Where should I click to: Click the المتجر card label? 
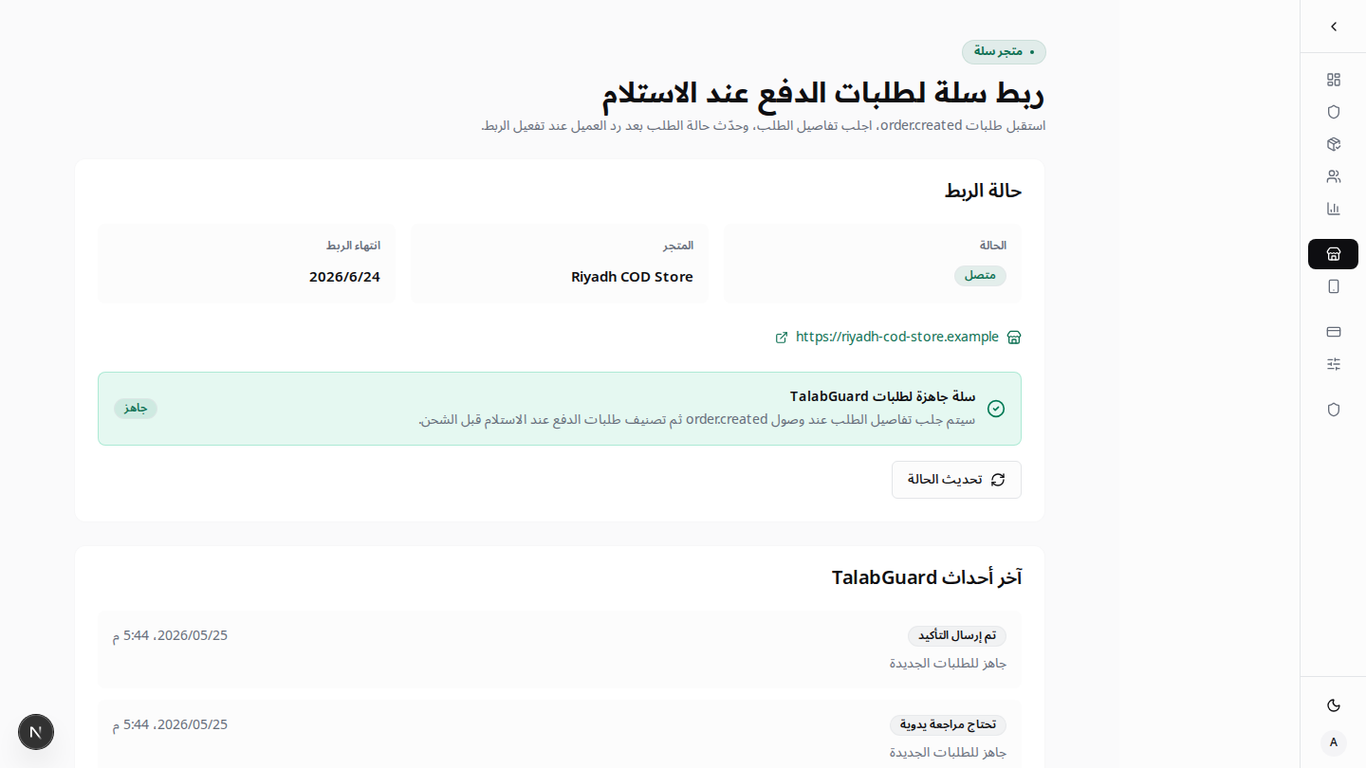pos(678,246)
